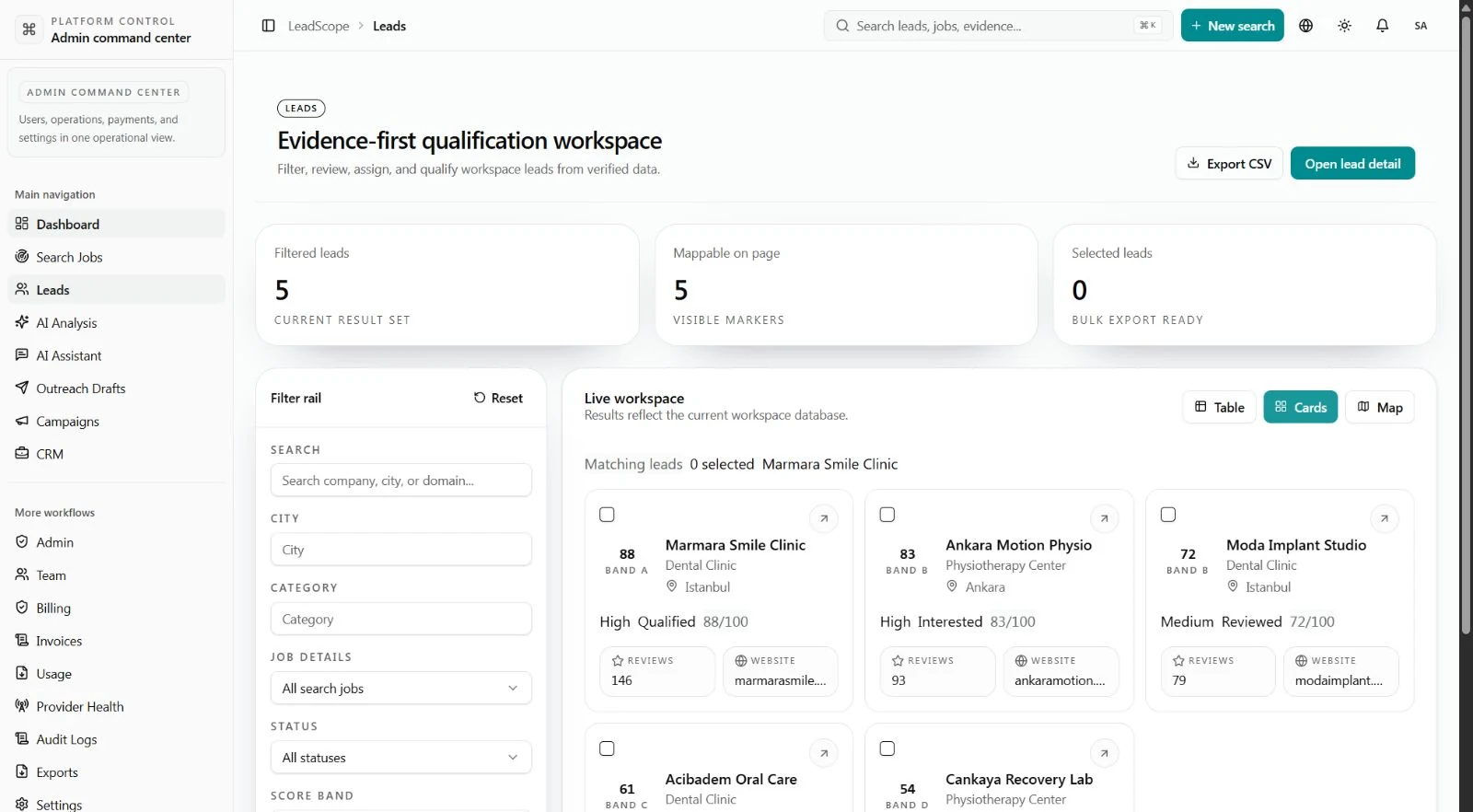Screen dimensions: 1473x812
Task: Select the Moda Implant Studio checkbox
Action: (x=1168, y=515)
